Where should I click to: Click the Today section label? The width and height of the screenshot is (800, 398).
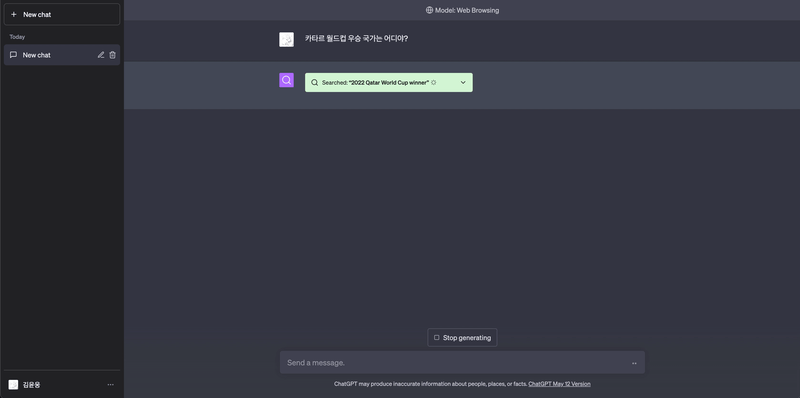pyautogui.click(x=17, y=37)
